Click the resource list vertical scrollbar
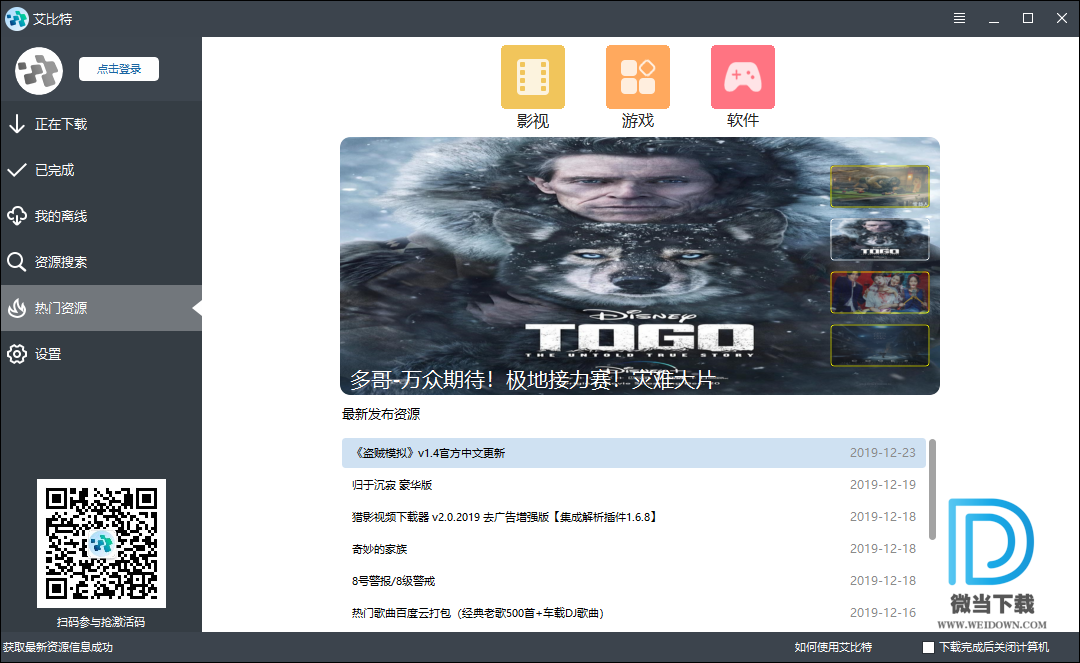Image resolution: width=1080 pixels, height=663 pixels. (x=932, y=490)
